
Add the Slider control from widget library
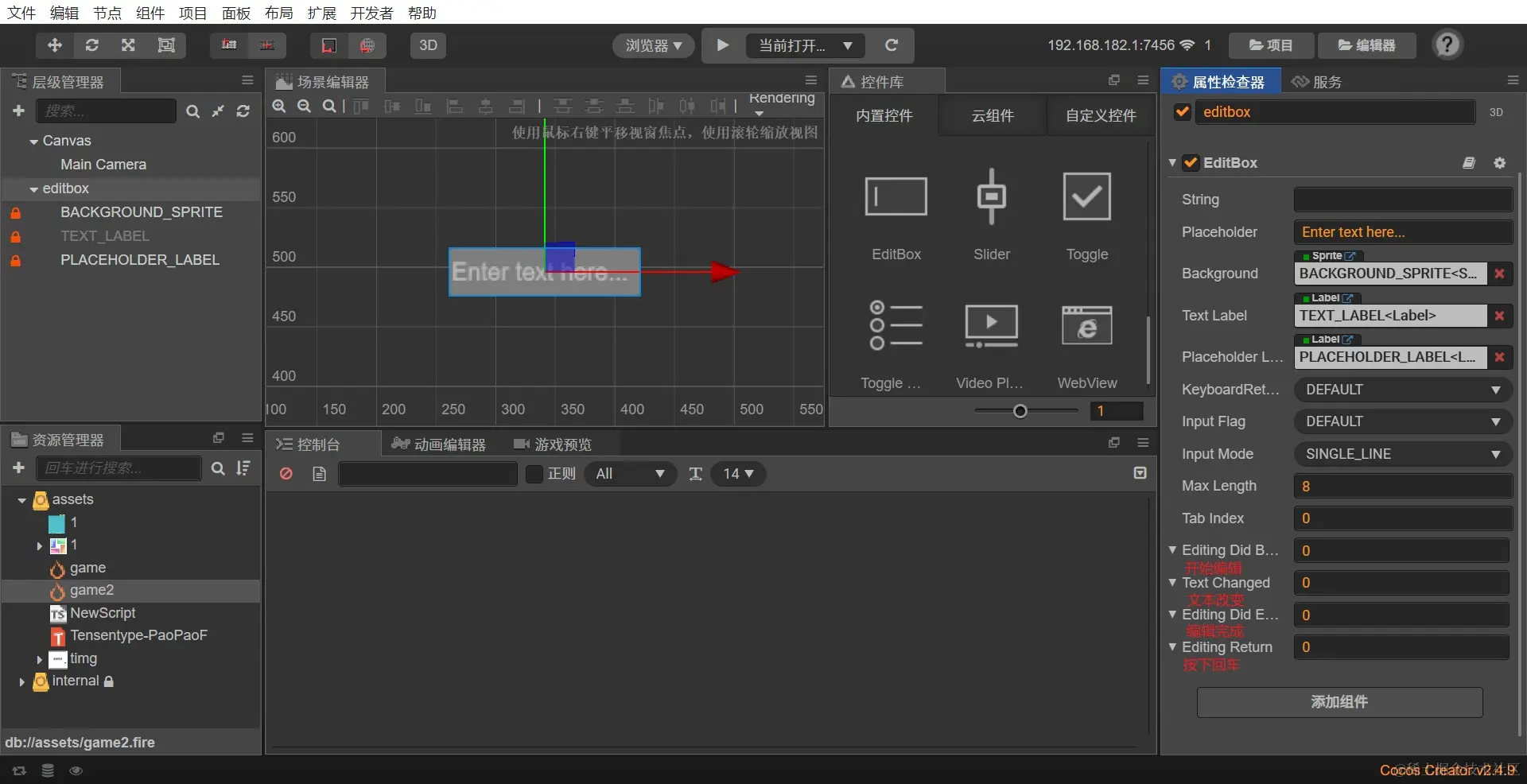point(992,215)
